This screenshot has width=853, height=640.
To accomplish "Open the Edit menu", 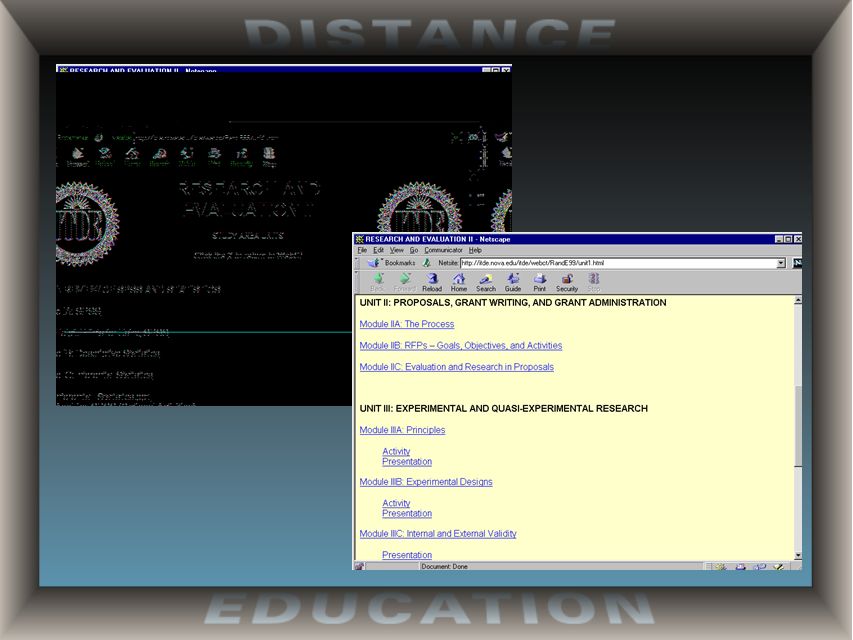I will 378,250.
